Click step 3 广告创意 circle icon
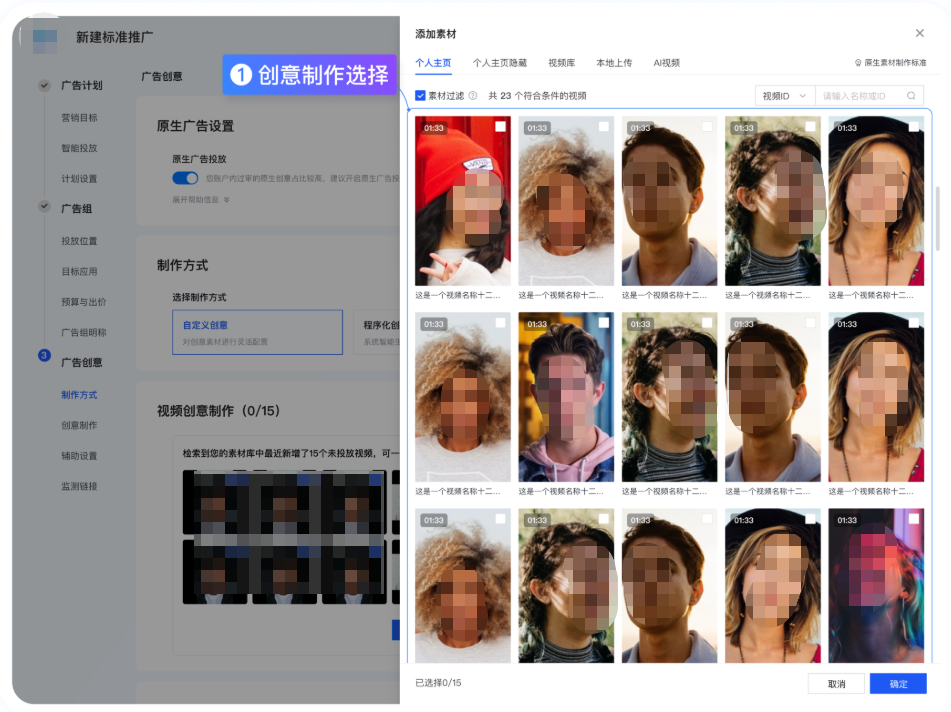 click(44, 355)
